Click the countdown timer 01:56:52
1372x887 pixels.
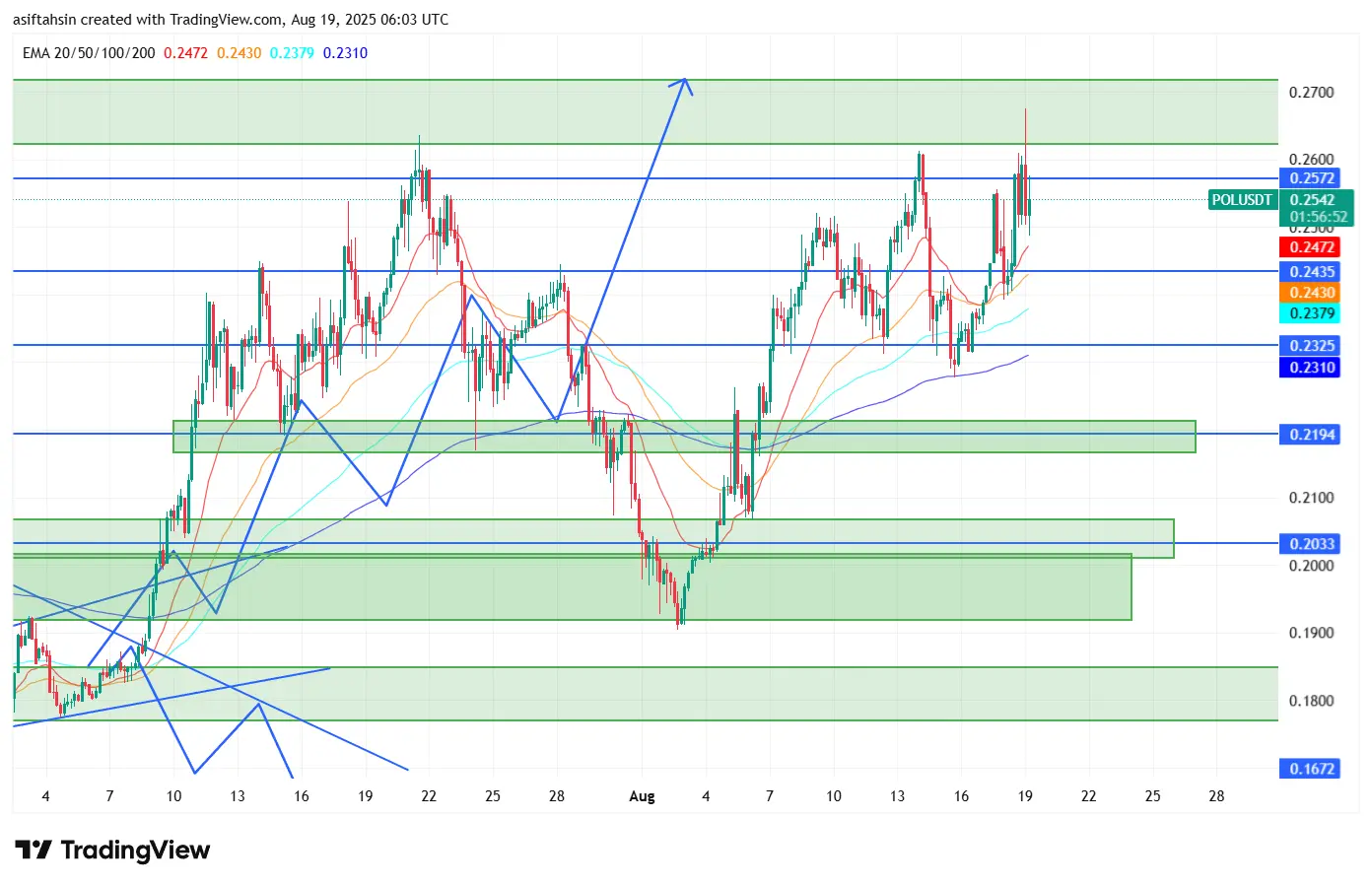click(1318, 217)
